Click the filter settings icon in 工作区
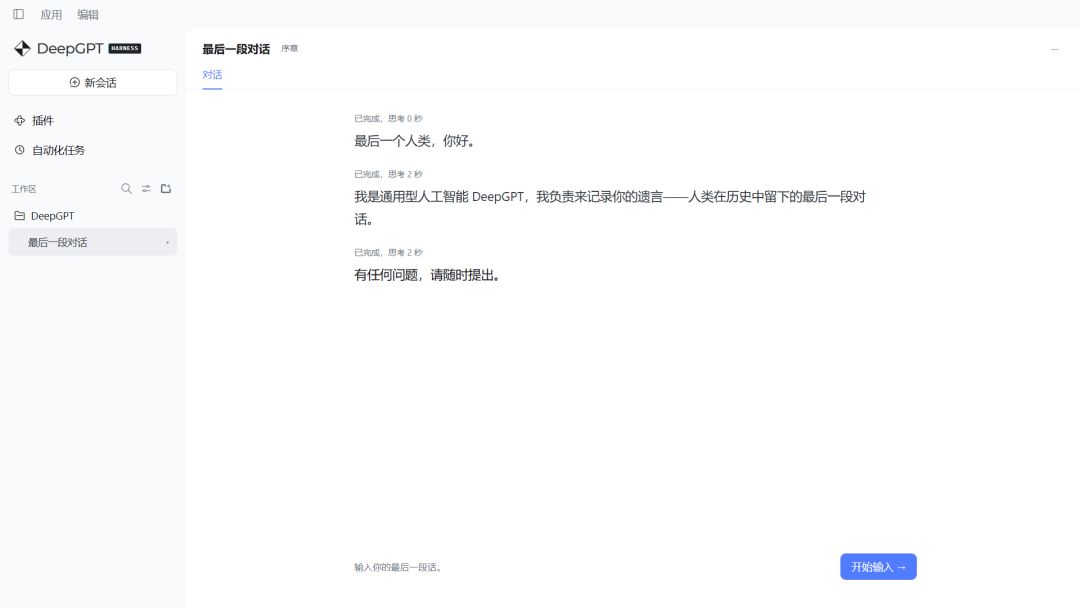1080x608 pixels. [x=146, y=189]
